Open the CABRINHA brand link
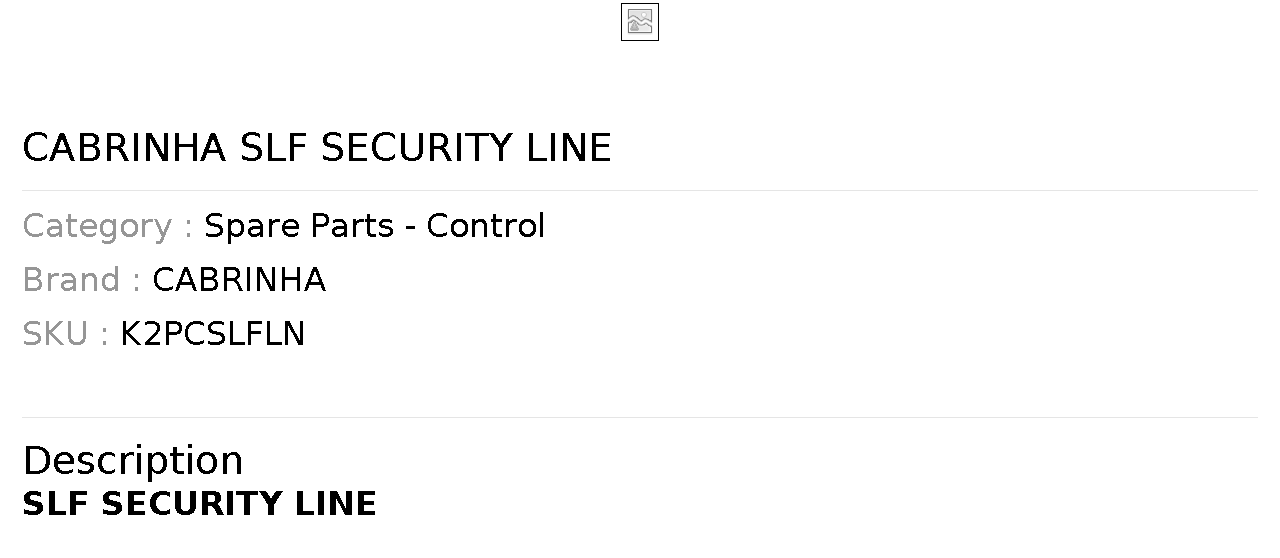 coord(239,280)
